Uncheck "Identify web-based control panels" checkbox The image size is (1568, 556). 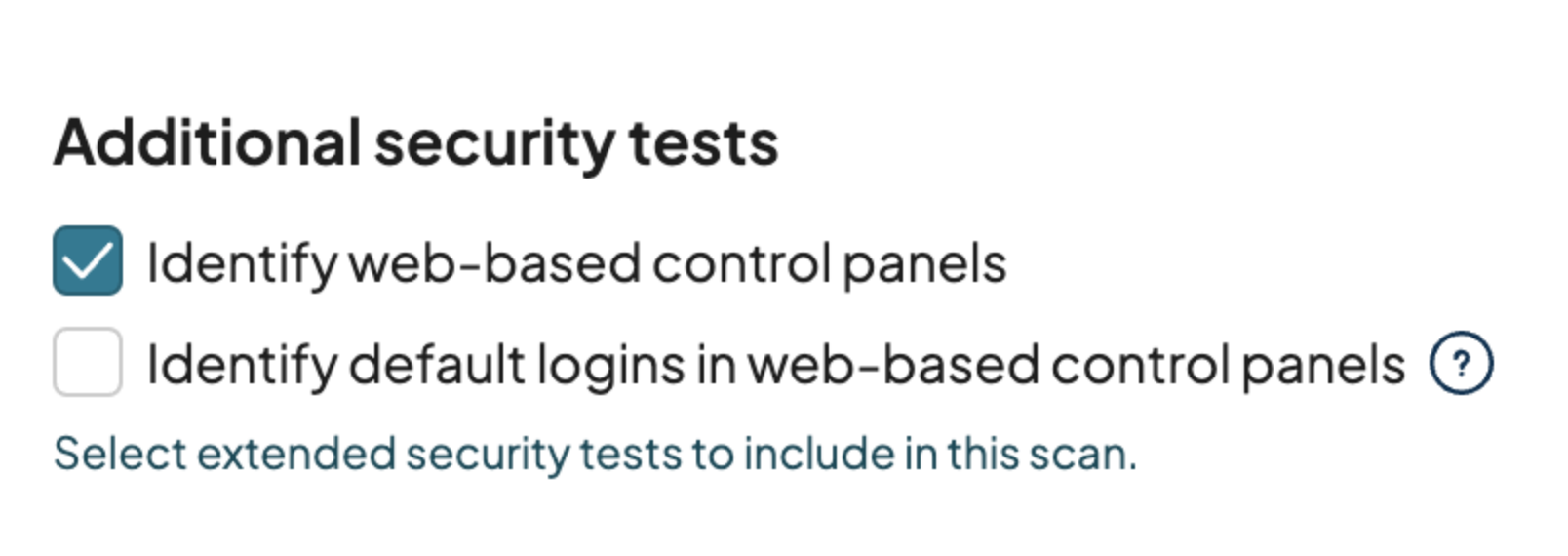click(x=88, y=260)
